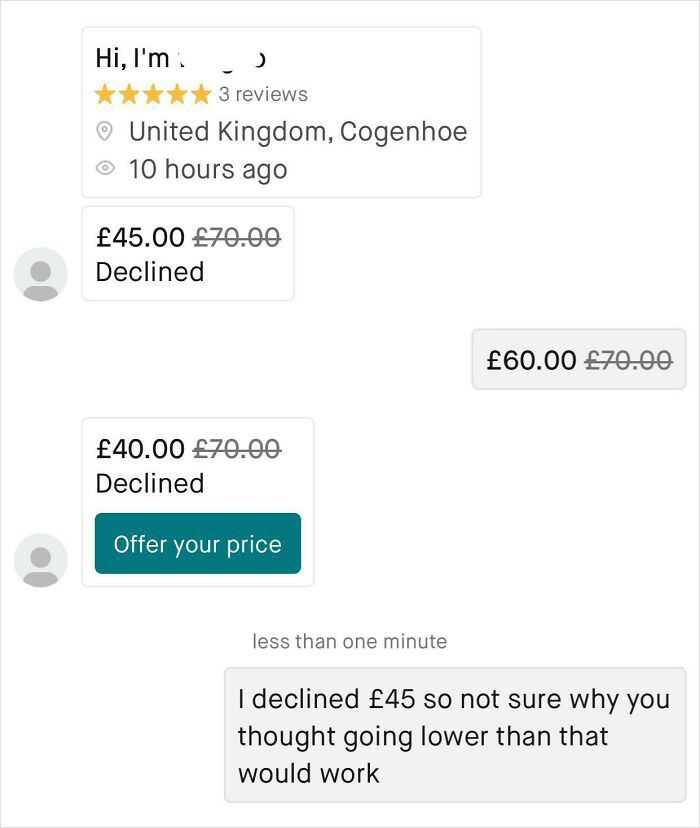Click the eye icon beside 10 hours ago
This screenshot has height=828, width=700.
pyautogui.click(x=104, y=169)
